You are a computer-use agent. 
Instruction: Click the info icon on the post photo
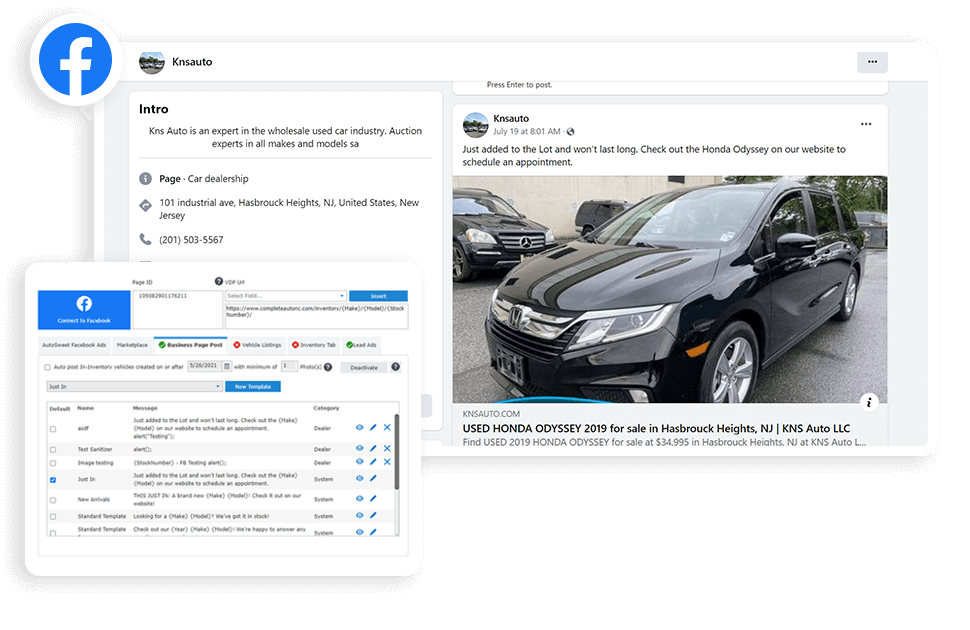[869, 402]
